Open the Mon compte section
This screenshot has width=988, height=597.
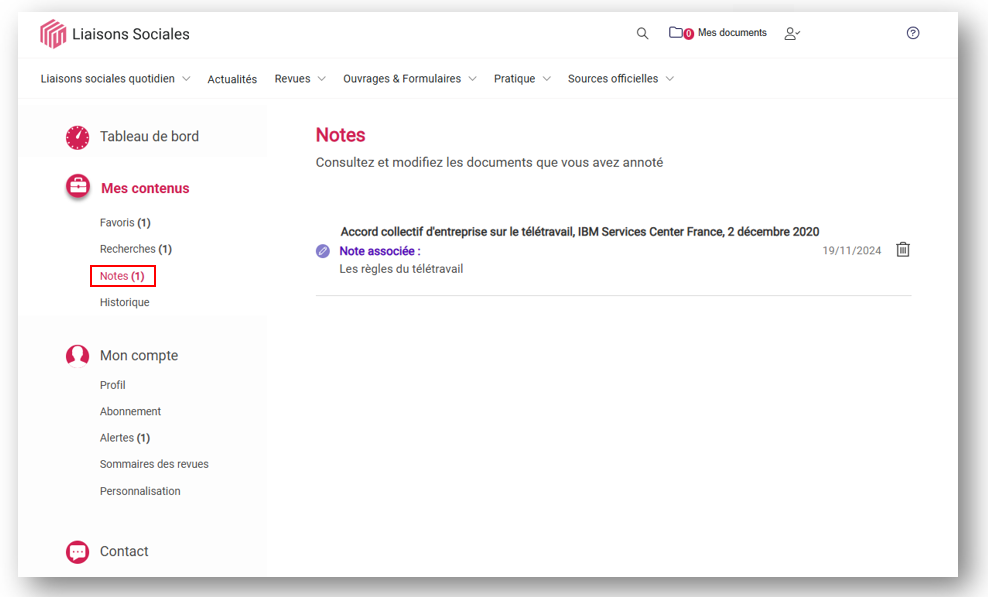coord(139,356)
